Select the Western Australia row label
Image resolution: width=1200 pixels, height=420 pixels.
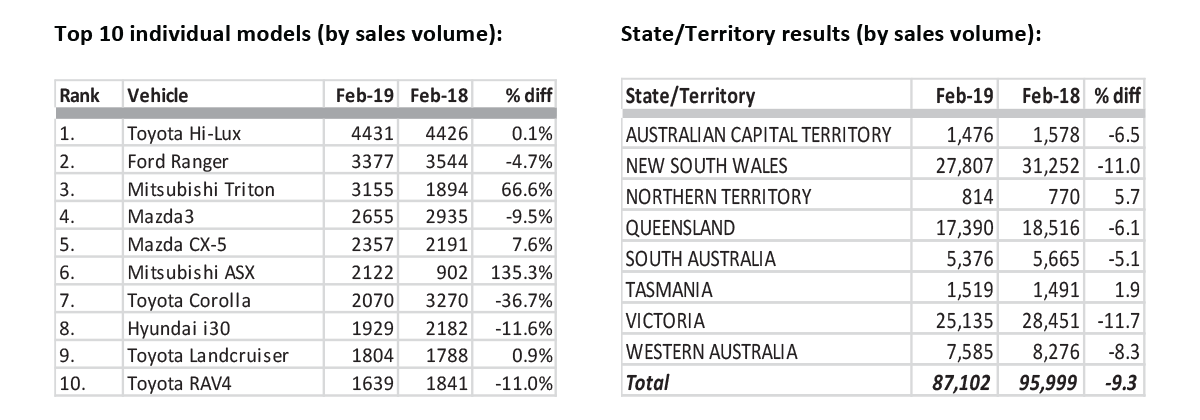pos(711,351)
